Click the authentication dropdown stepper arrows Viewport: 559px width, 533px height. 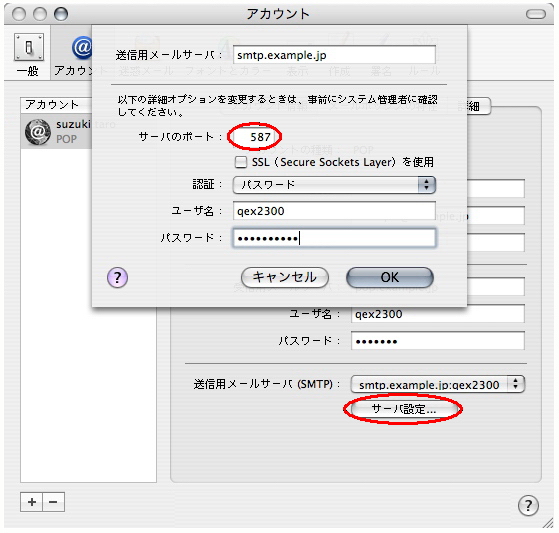426,185
